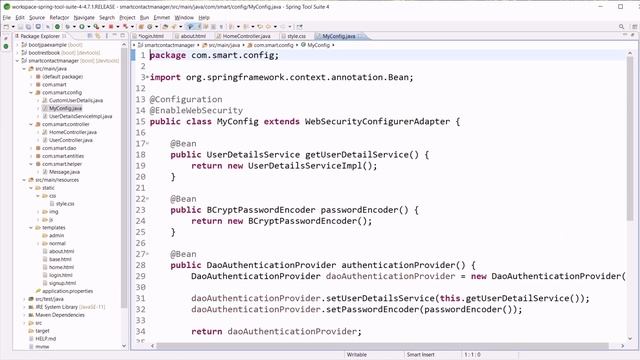
Task: Place the cursor on the @EnableWebSecurity line
Action: 196,110
